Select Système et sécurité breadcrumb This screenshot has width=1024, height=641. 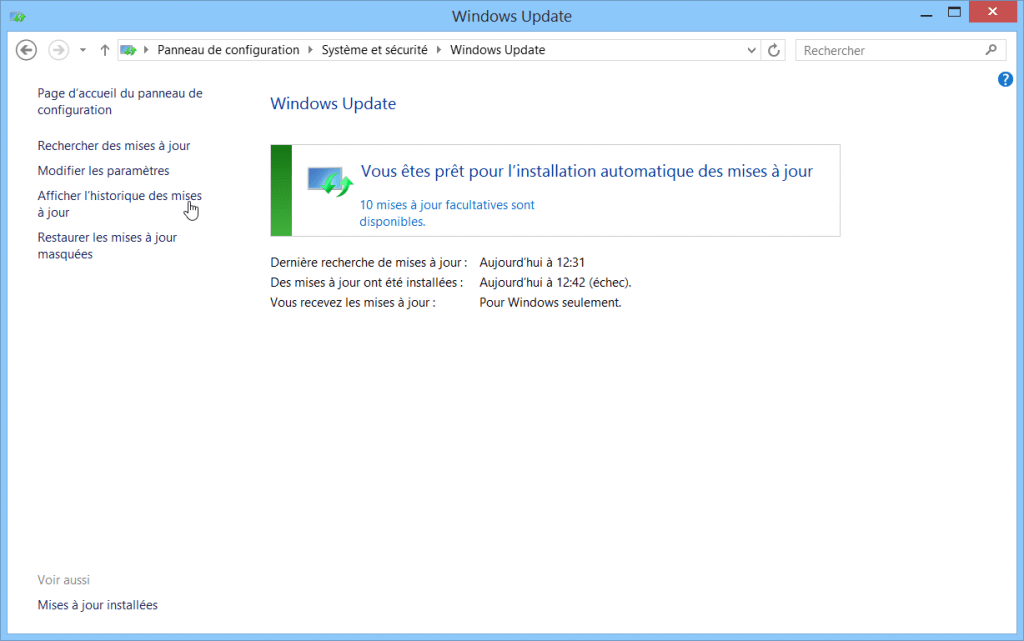click(374, 50)
